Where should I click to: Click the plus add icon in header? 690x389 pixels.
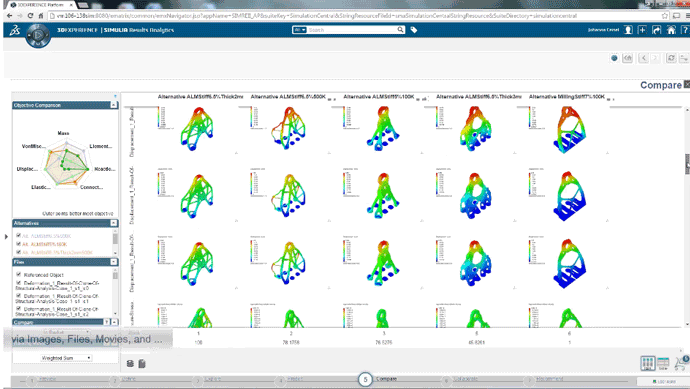coord(642,30)
